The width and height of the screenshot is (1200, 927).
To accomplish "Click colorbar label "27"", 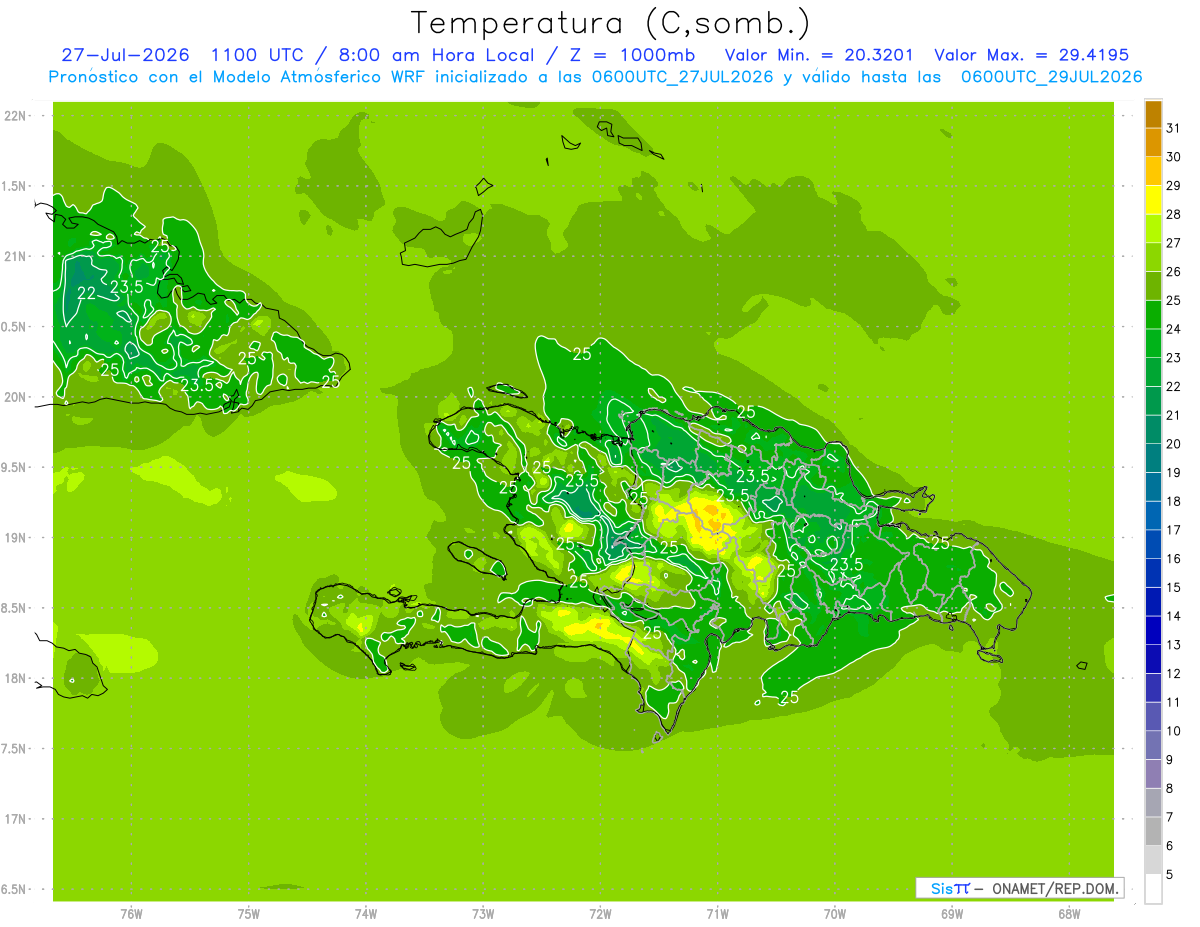I will click(x=1174, y=243).
